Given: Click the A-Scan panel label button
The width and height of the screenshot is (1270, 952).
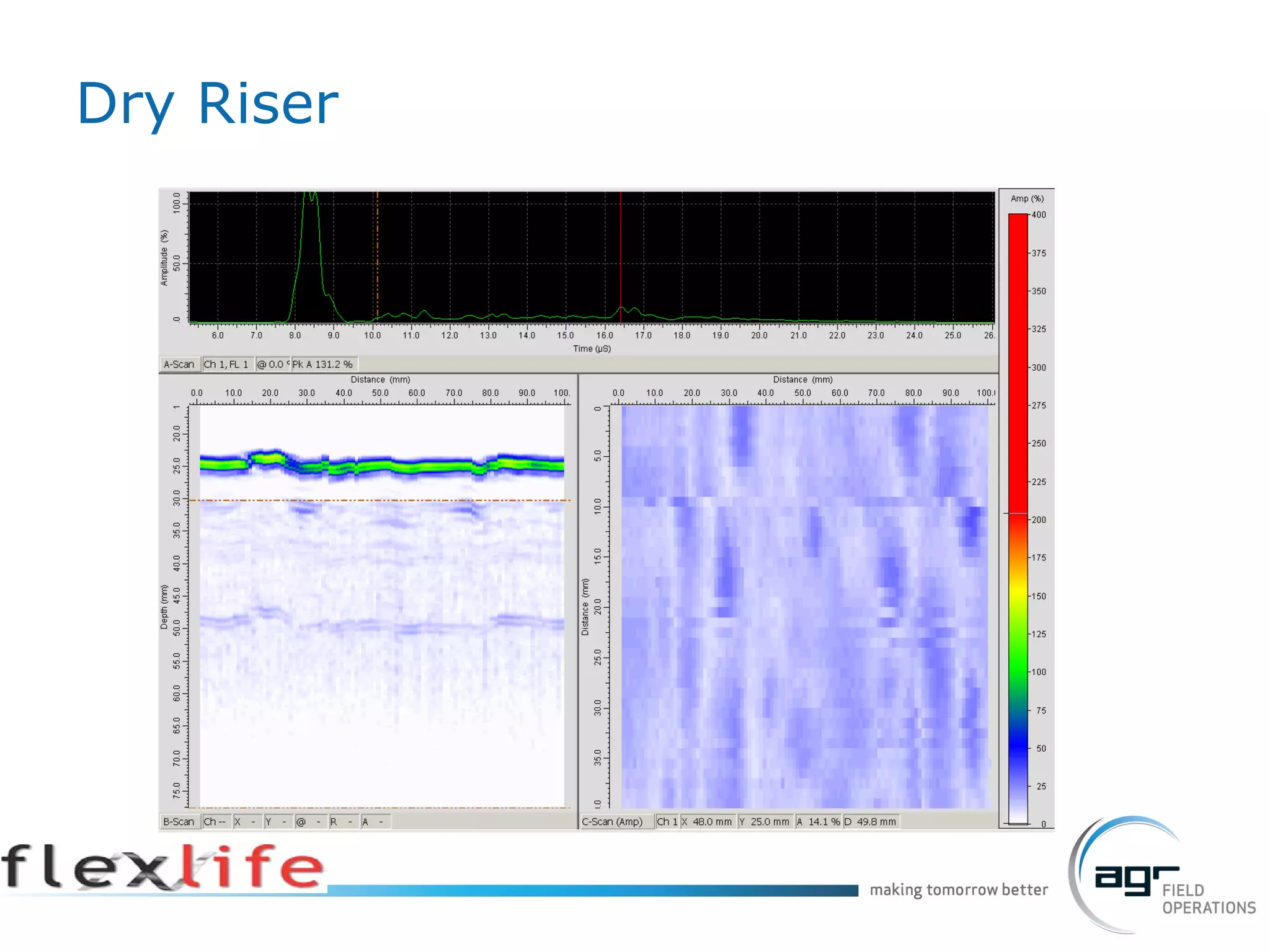Looking at the screenshot, I should (179, 364).
